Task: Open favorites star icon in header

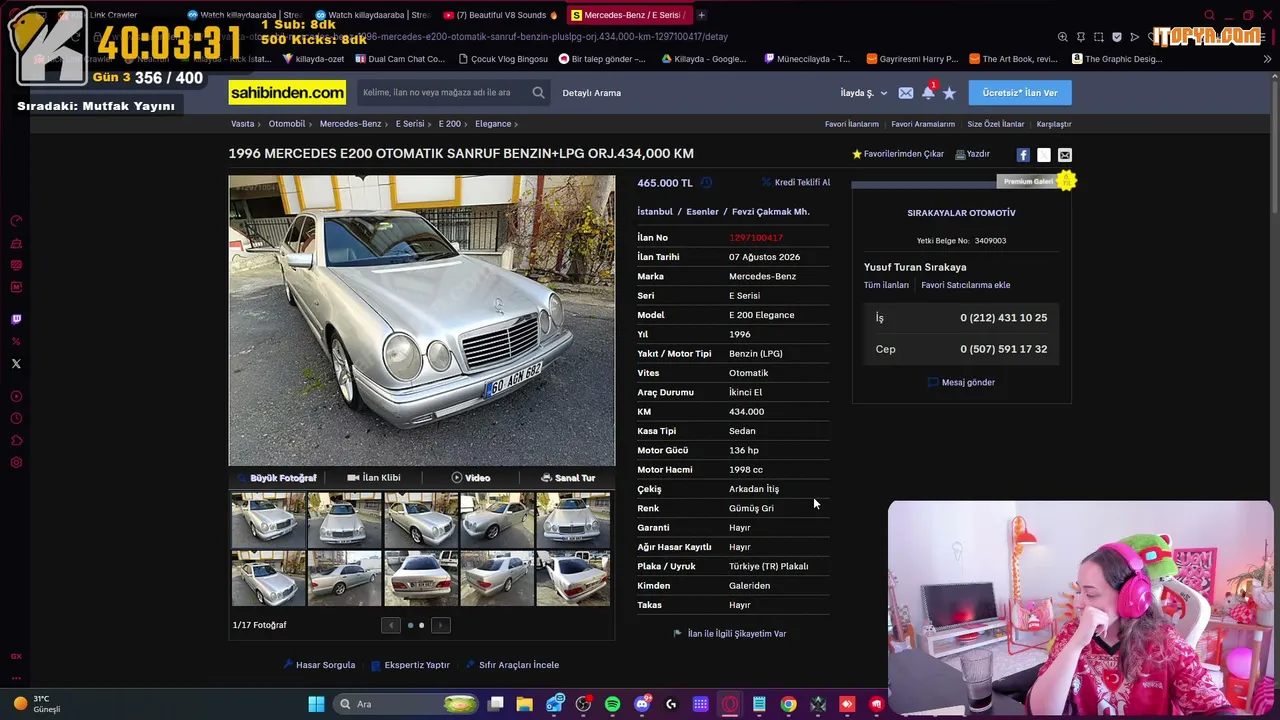Action: [949, 93]
